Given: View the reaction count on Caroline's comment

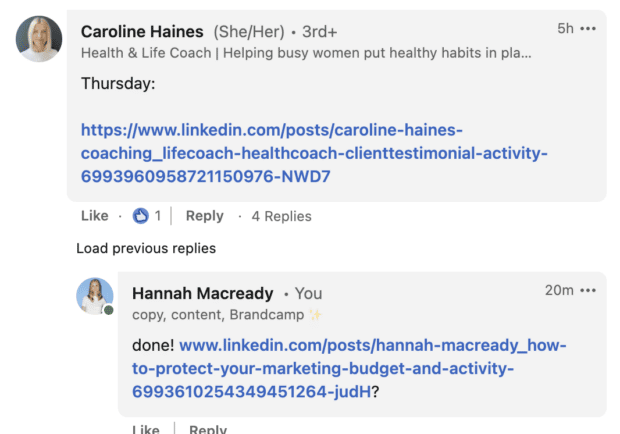Looking at the screenshot, I should tap(157, 215).
